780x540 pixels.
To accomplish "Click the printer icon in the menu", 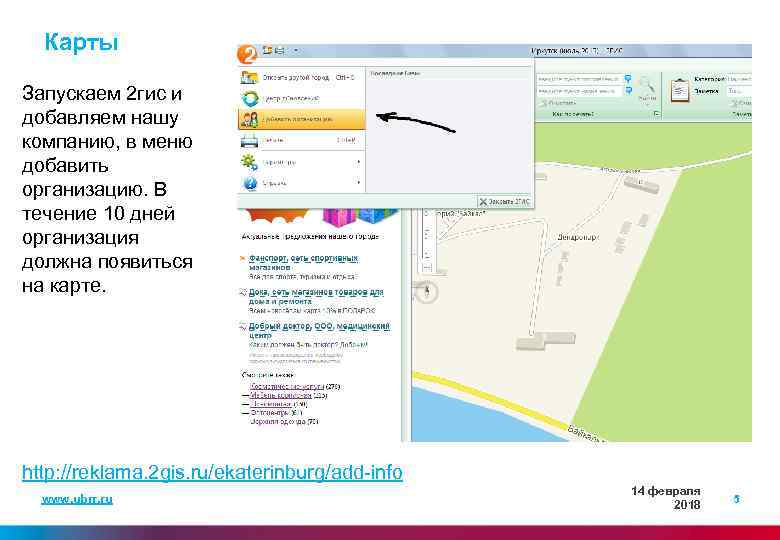I will click(x=249, y=141).
